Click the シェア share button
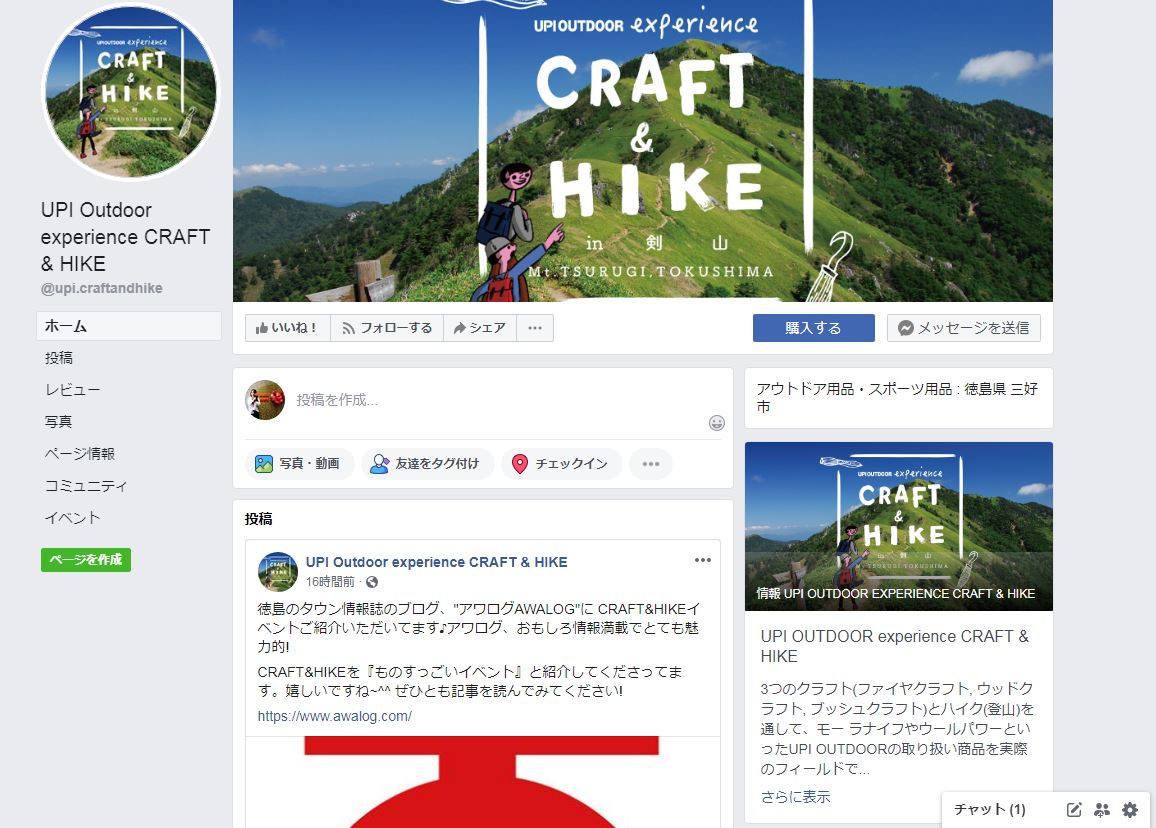Image resolution: width=1156 pixels, height=828 pixels. coord(480,328)
